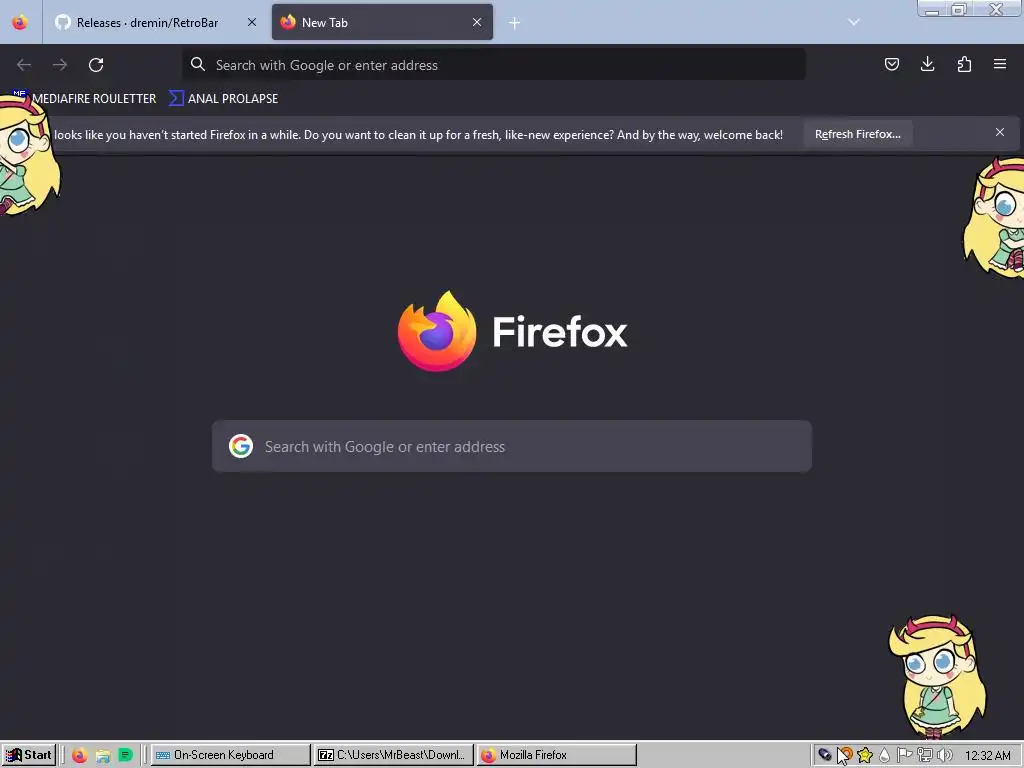
Task: Click the Firefox logo on the new tab page
Action: coord(437,332)
